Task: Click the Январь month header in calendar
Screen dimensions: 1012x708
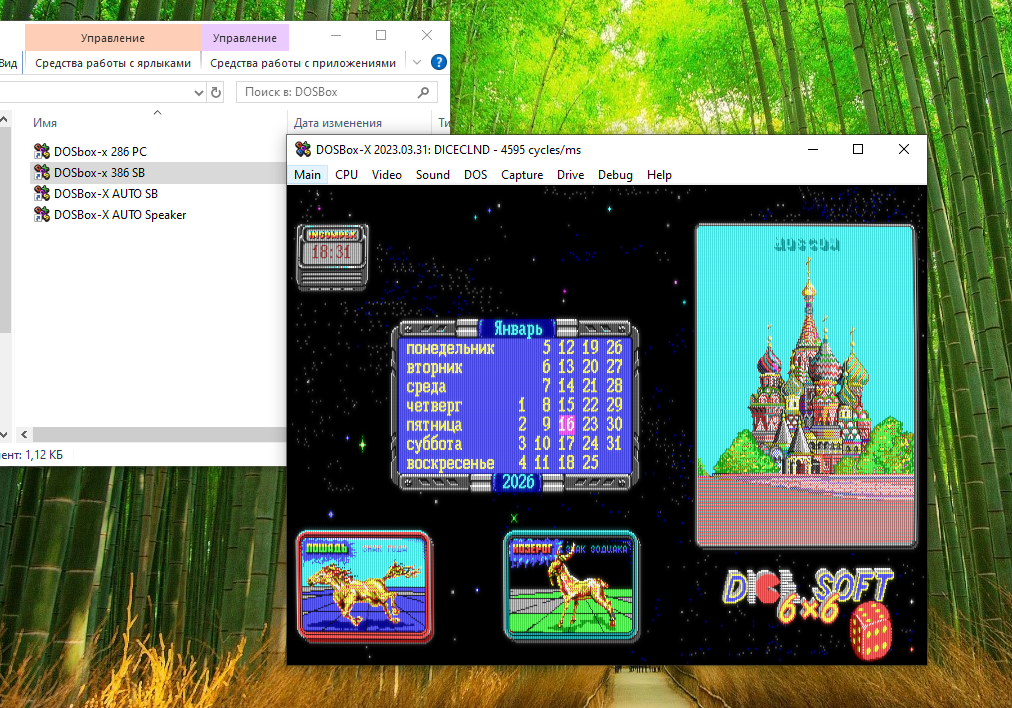Action: point(518,329)
